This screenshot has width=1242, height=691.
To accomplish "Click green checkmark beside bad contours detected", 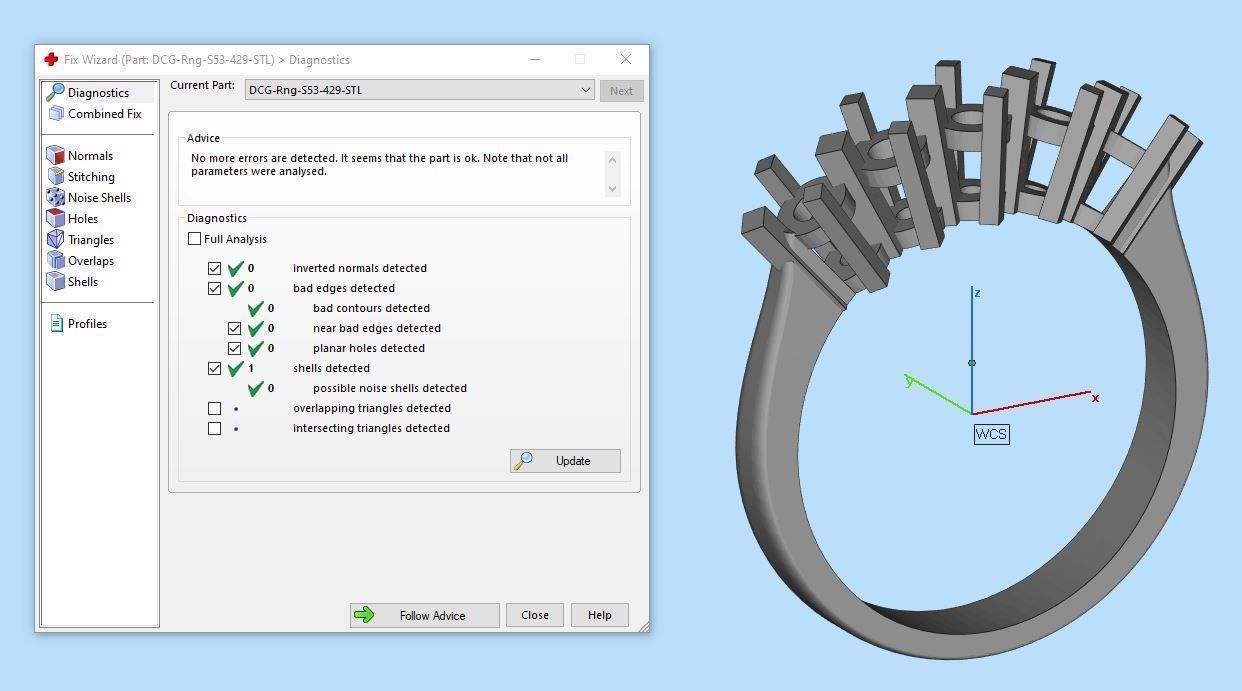I will coord(256,308).
